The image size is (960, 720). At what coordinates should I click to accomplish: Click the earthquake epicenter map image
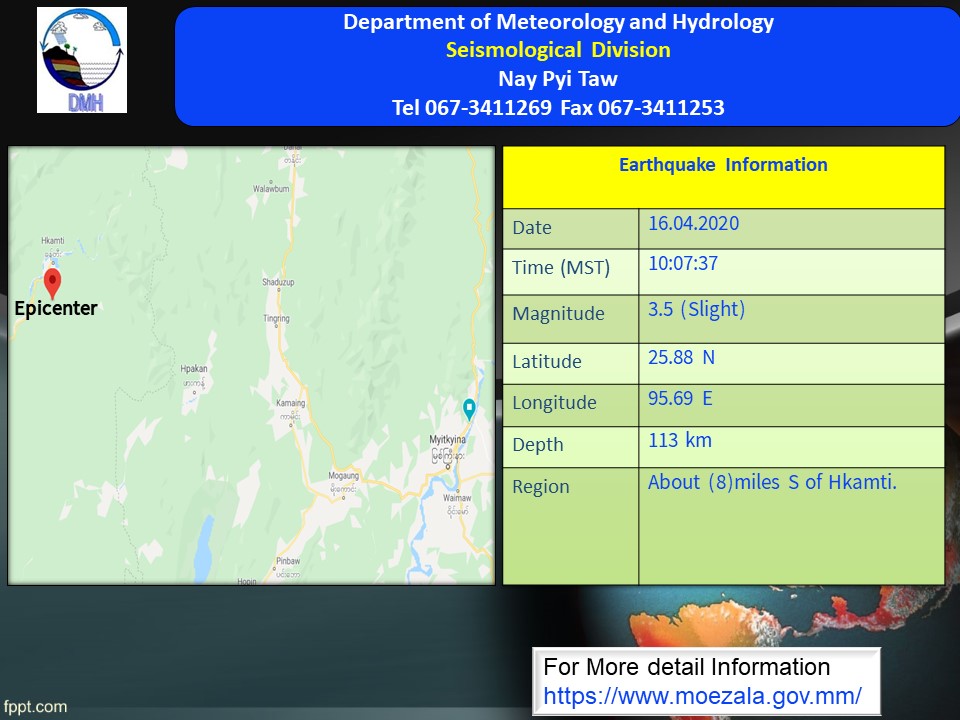(x=251, y=366)
